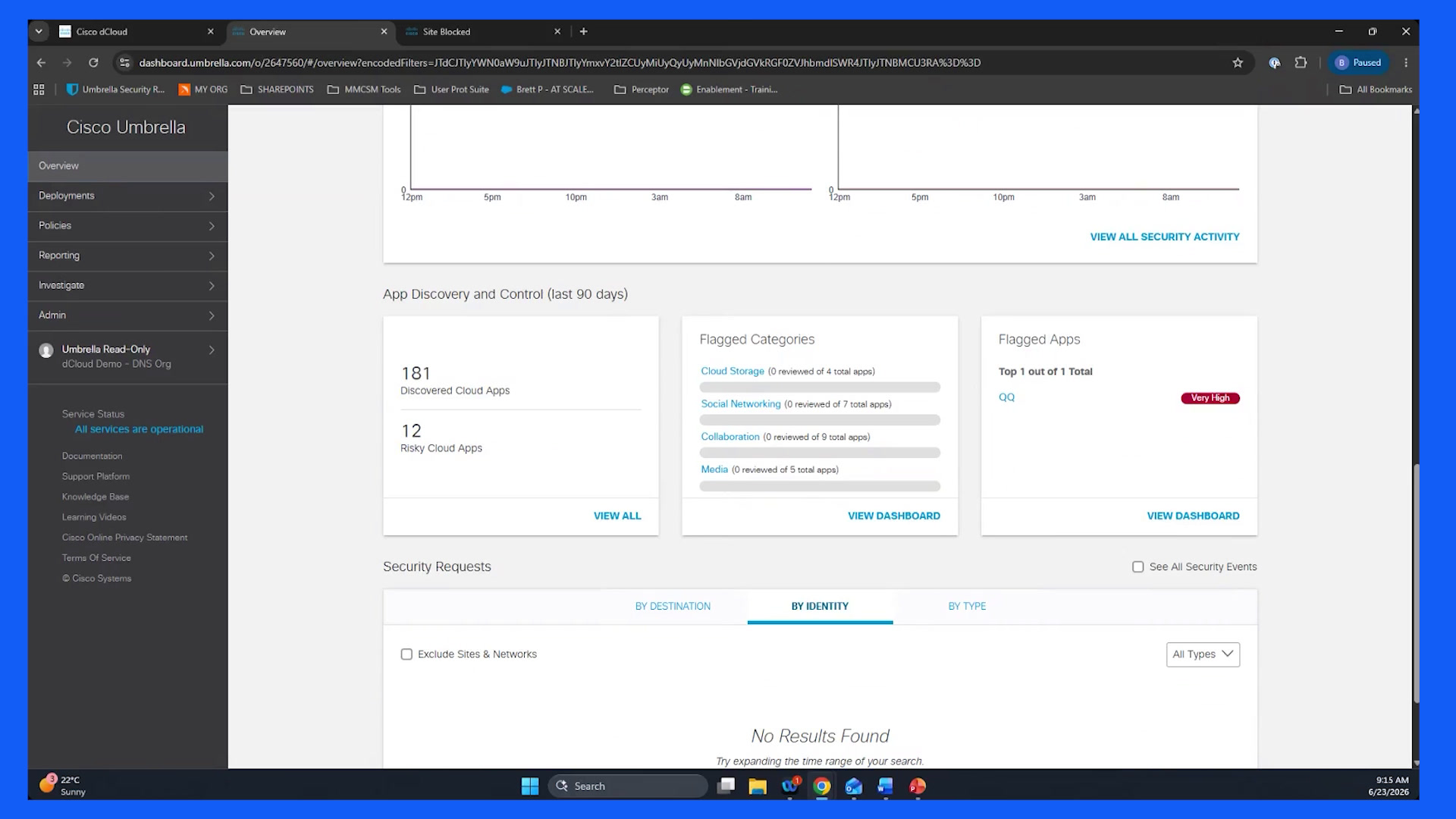This screenshot has width=1456, height=819.
Task: Open the apps grid in bookmarks bar
Action: coord(39,89)
